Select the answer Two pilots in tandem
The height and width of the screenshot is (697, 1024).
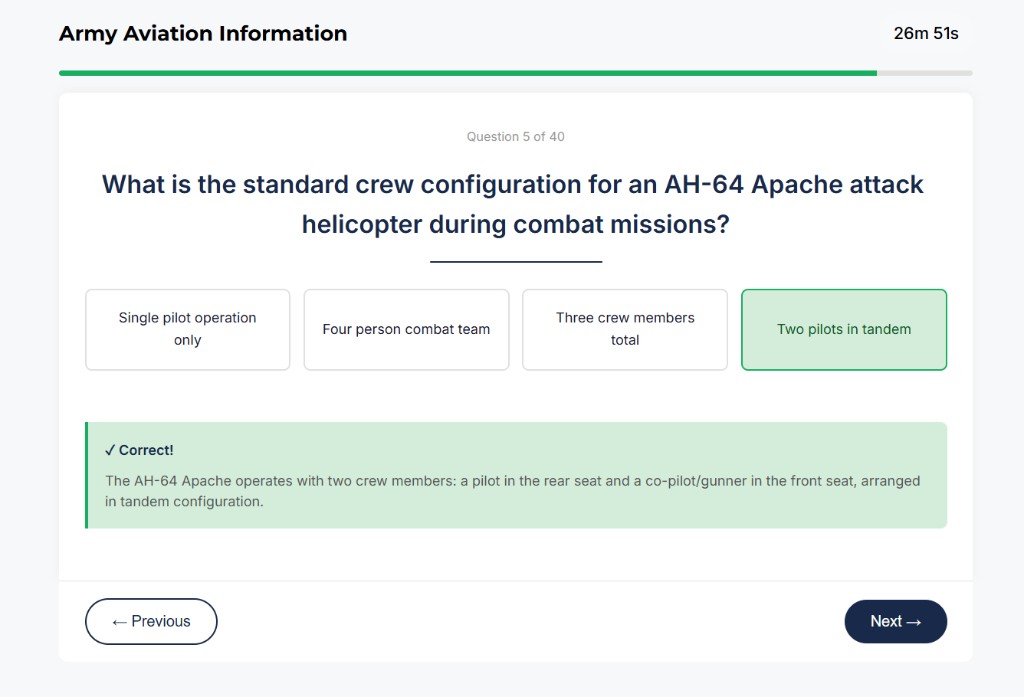pos(844,329)
